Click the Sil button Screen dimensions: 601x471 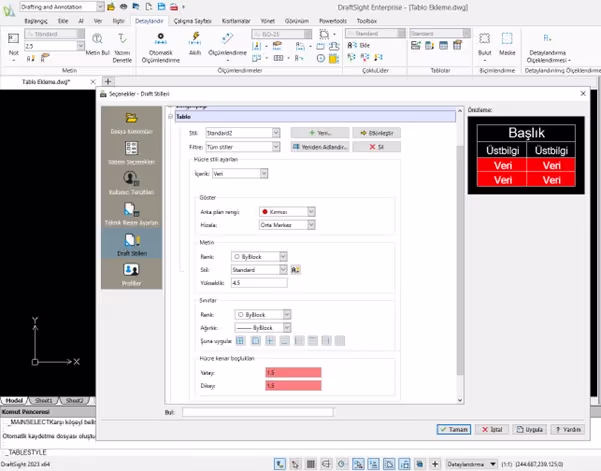click(376, 147)
